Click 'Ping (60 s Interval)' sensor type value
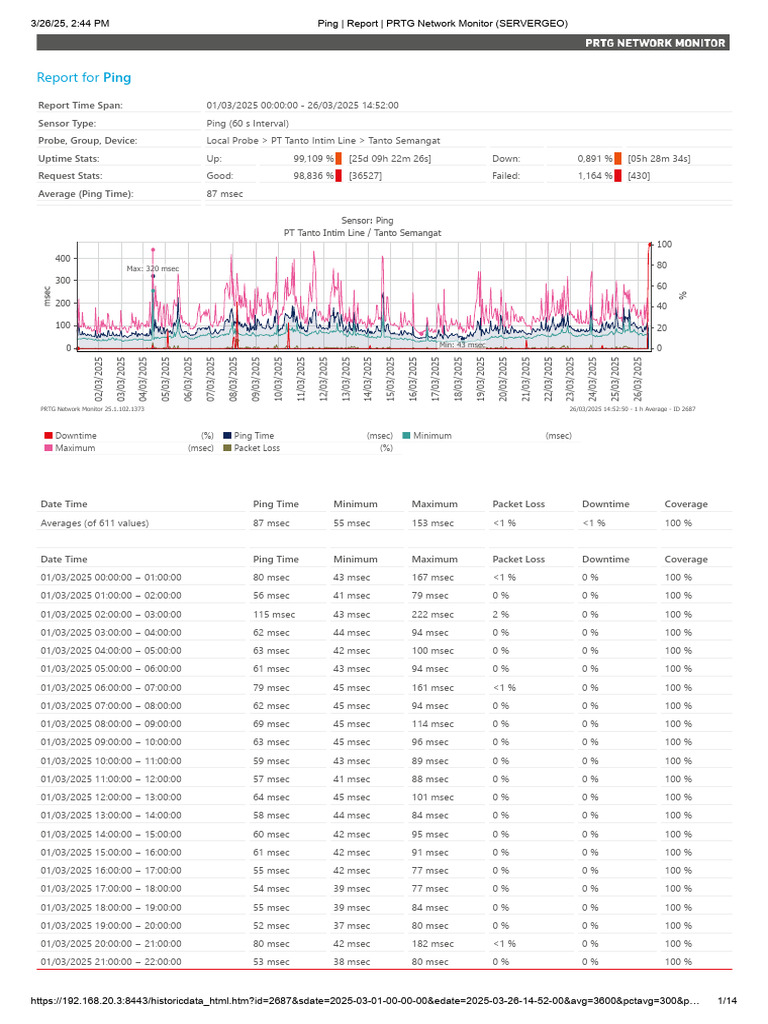This screenshot has width=768, height=1024. 248,123
